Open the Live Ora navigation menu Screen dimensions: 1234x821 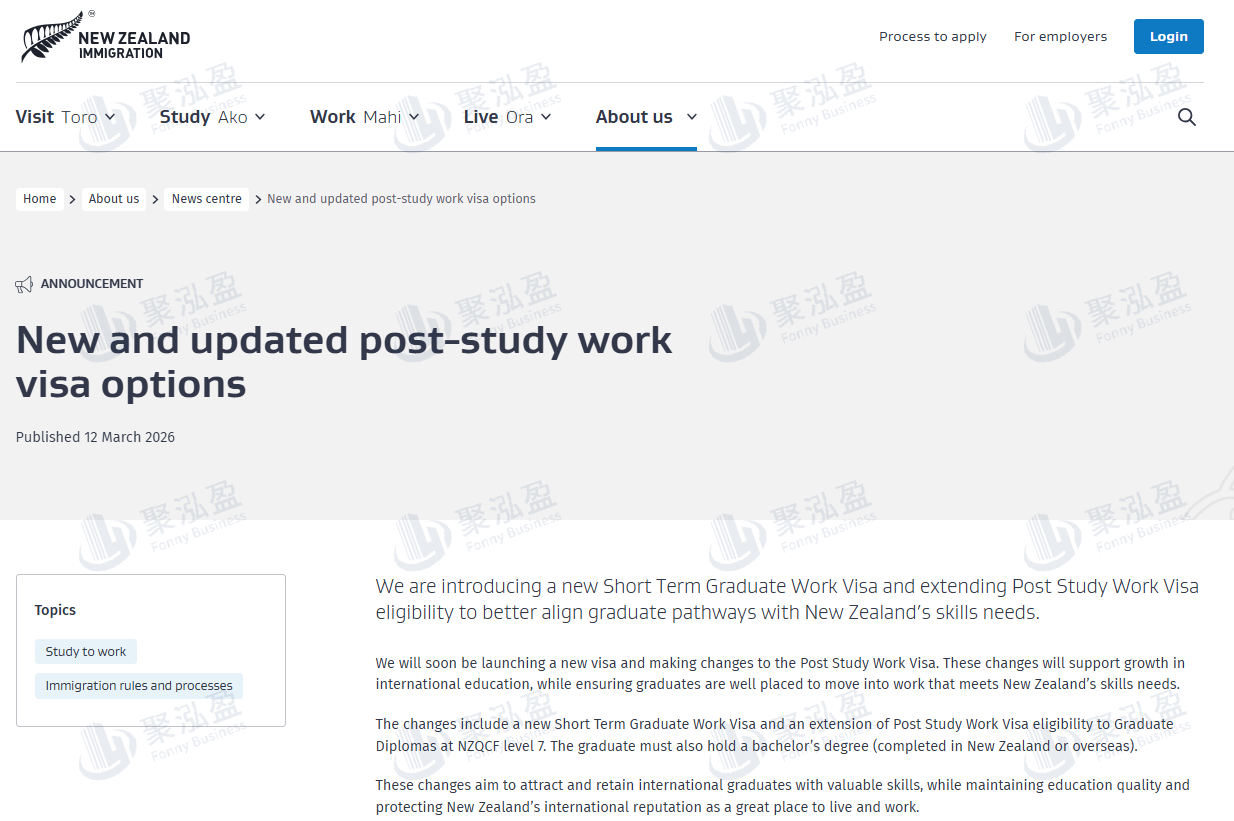pyautogui.click(x=507, y=117)
